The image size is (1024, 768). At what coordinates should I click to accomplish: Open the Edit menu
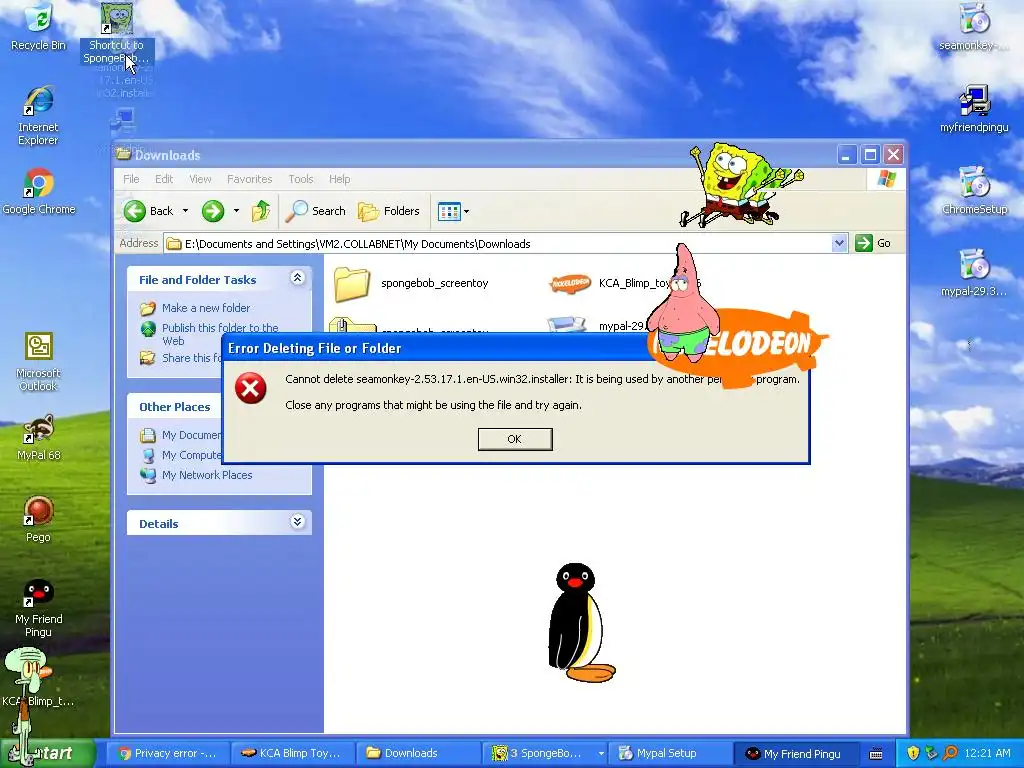pos(164,179)
